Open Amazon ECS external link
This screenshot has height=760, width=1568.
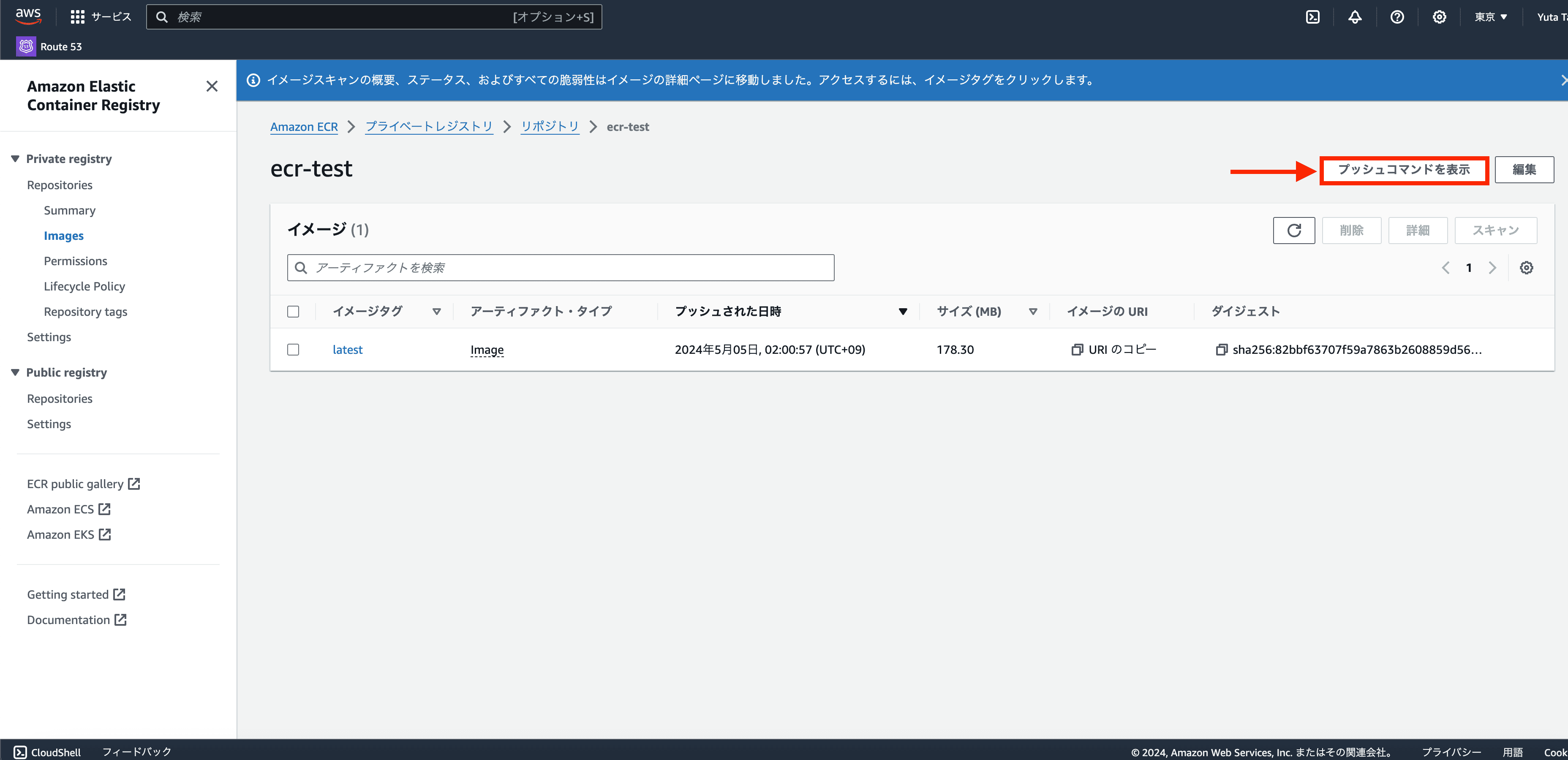point(69,509)
